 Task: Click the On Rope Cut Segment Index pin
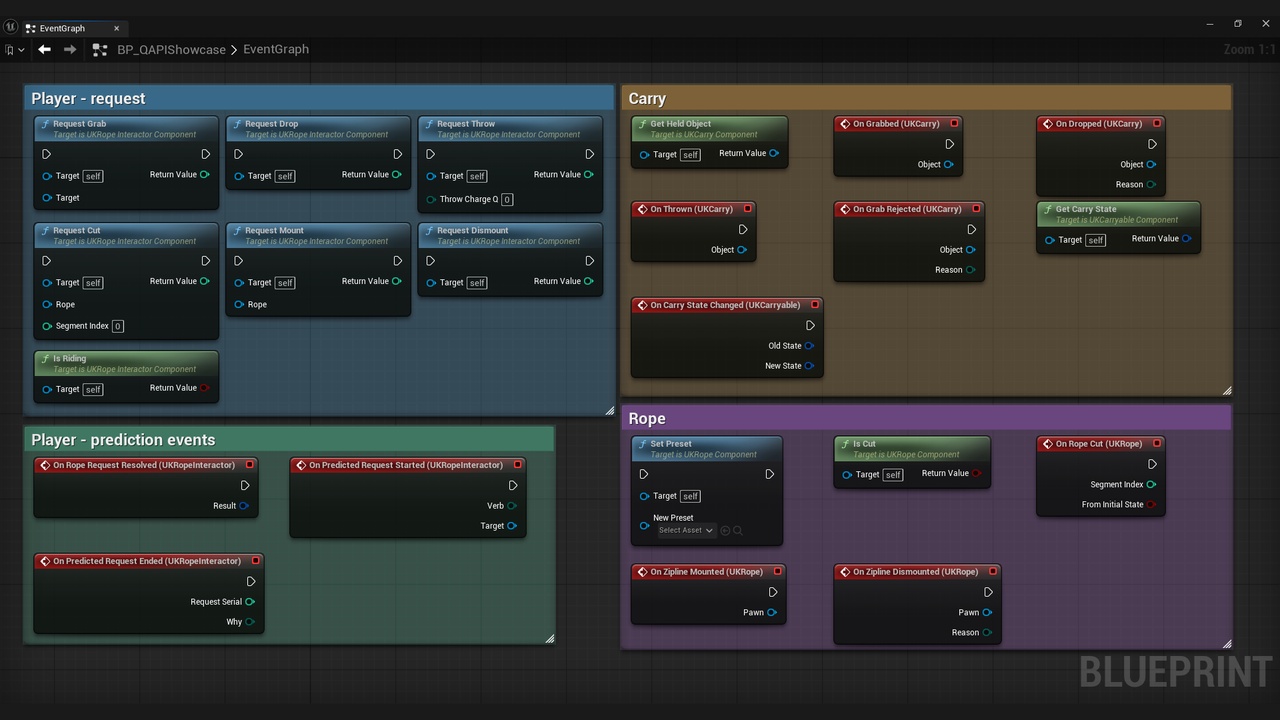point(1151,484)
